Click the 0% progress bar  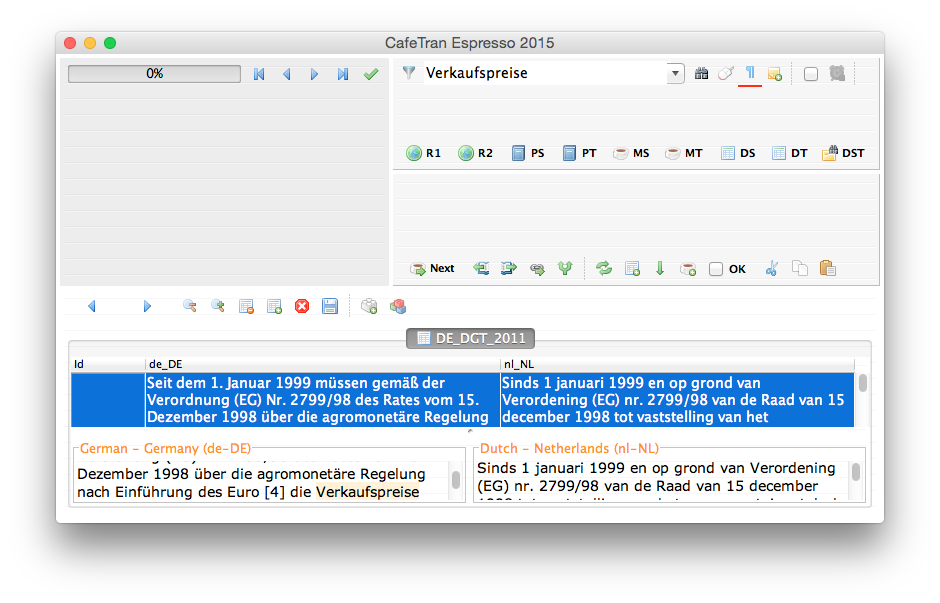coord(154,74)
